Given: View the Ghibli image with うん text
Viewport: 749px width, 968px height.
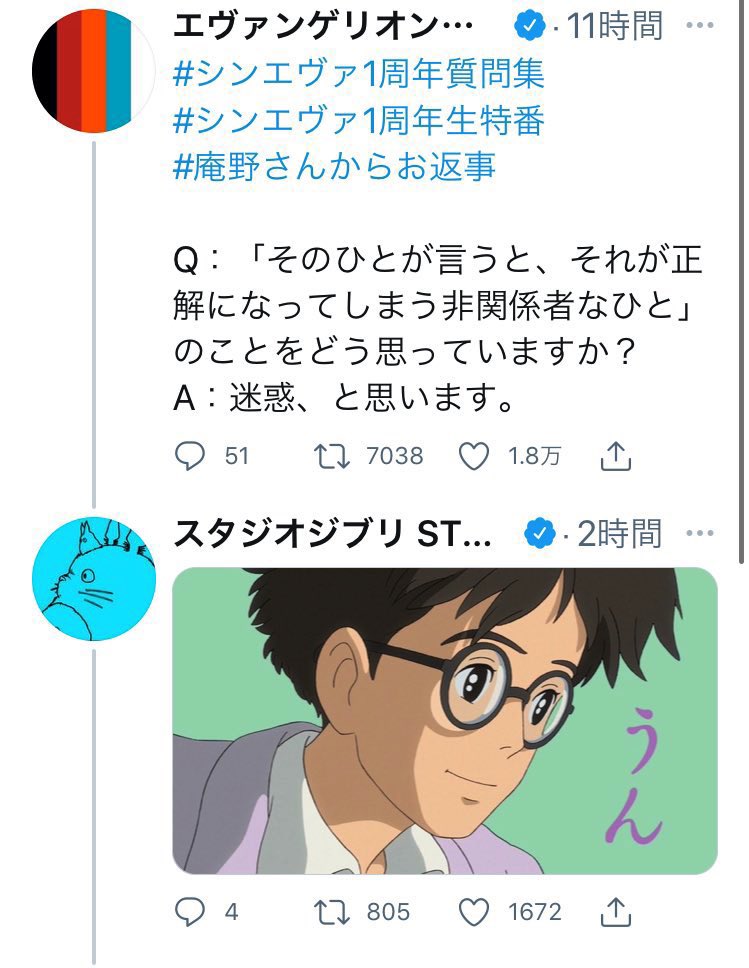Looking at the screenshot, I should pos(445,720).
